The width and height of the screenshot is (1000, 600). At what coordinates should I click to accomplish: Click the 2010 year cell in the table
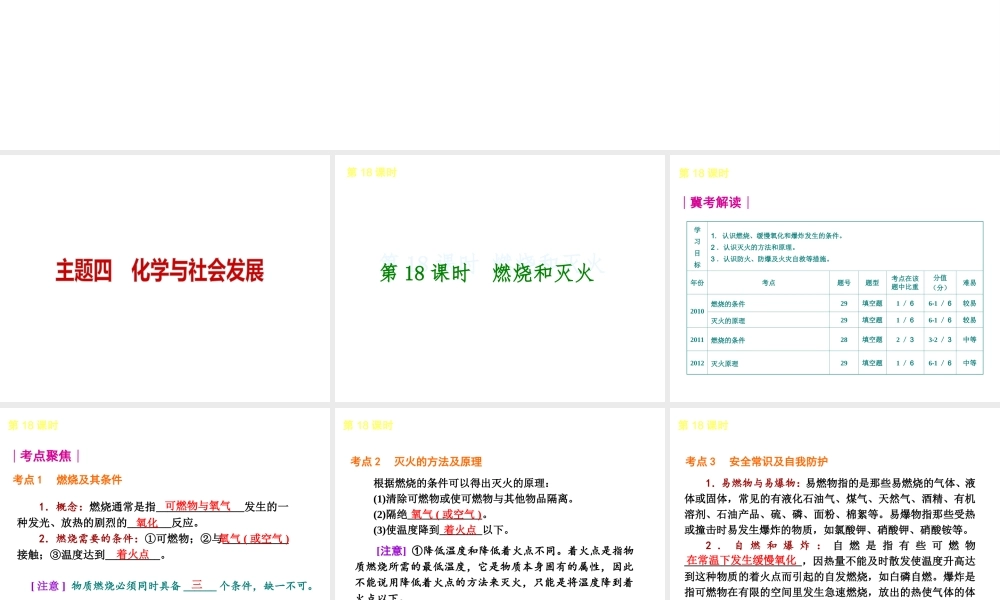point(697,311)
